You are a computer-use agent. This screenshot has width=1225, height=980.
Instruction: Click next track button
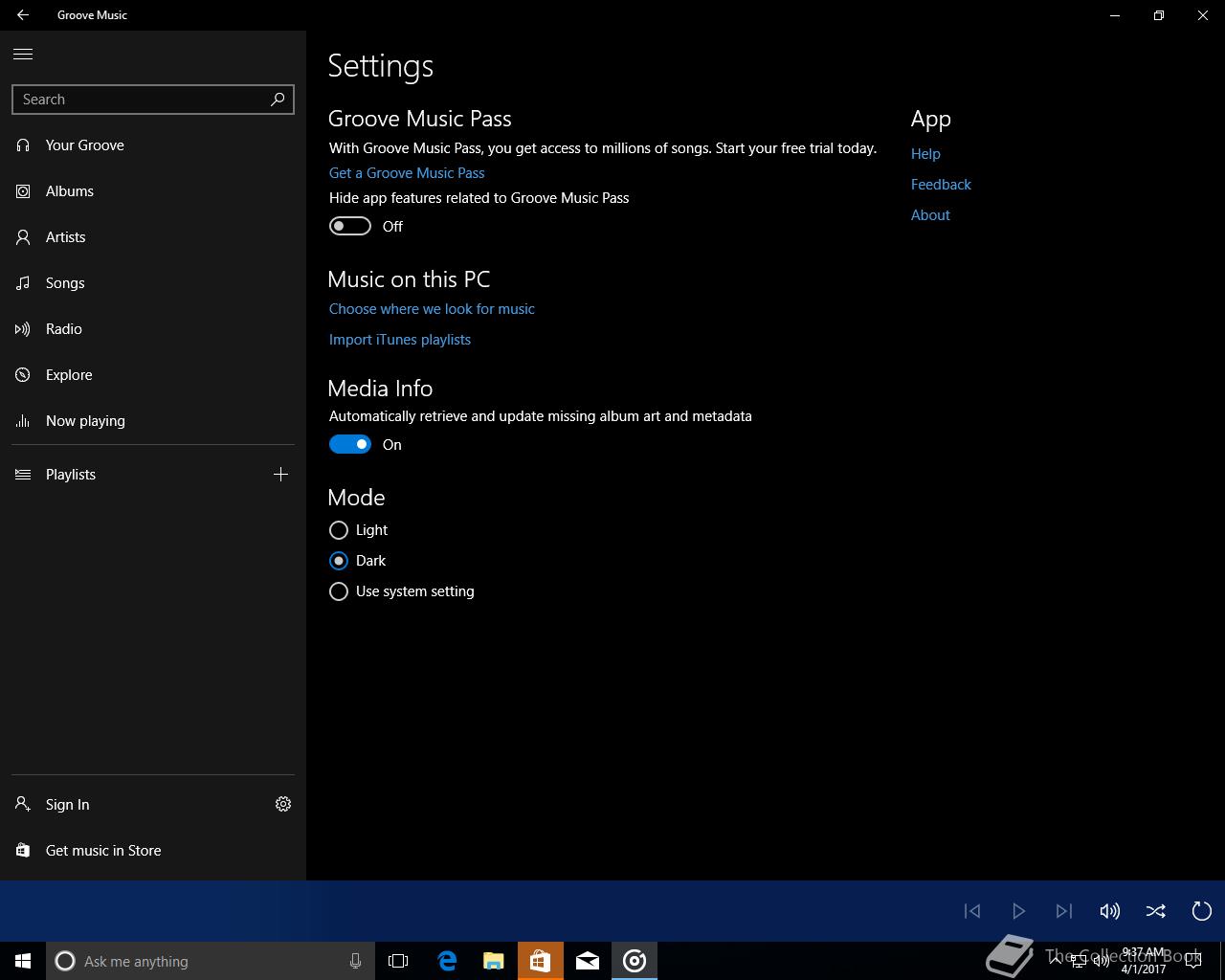(1064, 911)
